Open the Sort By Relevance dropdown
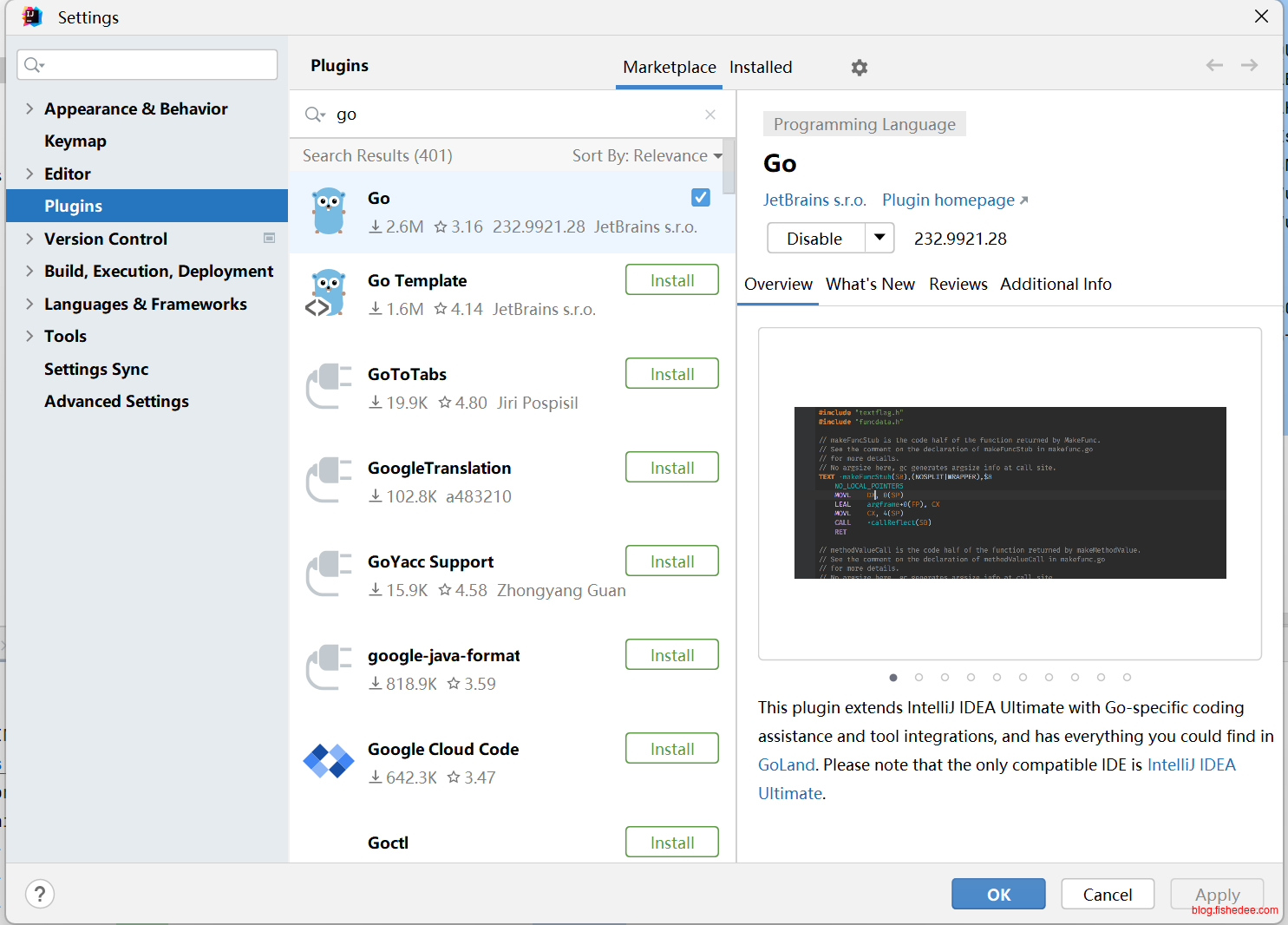Image resolution: width=1288 pixels, height=925 pixels. (646, 156)
